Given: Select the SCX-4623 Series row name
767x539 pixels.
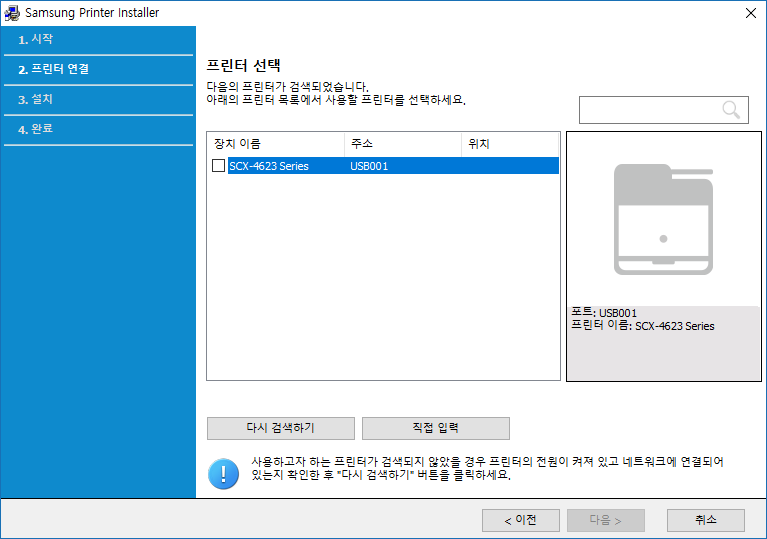Looking at the screenshot, I should point(269,166).
